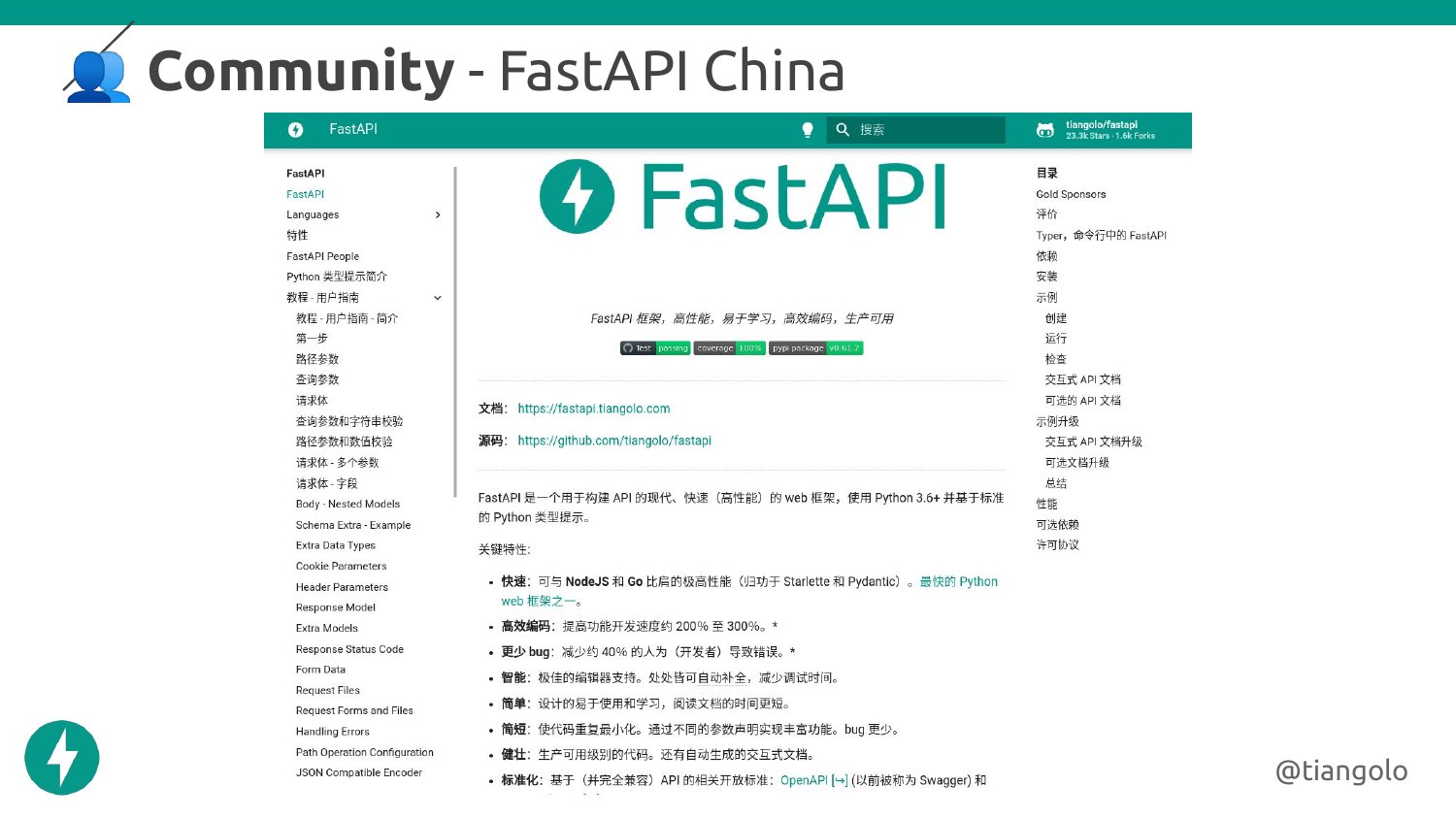The height and width of the screenshot is (819, 1456).
Task: Jump to 交互式 API 文档升级 subsection
Action: pyautogui.click(x=1093, y=442)
